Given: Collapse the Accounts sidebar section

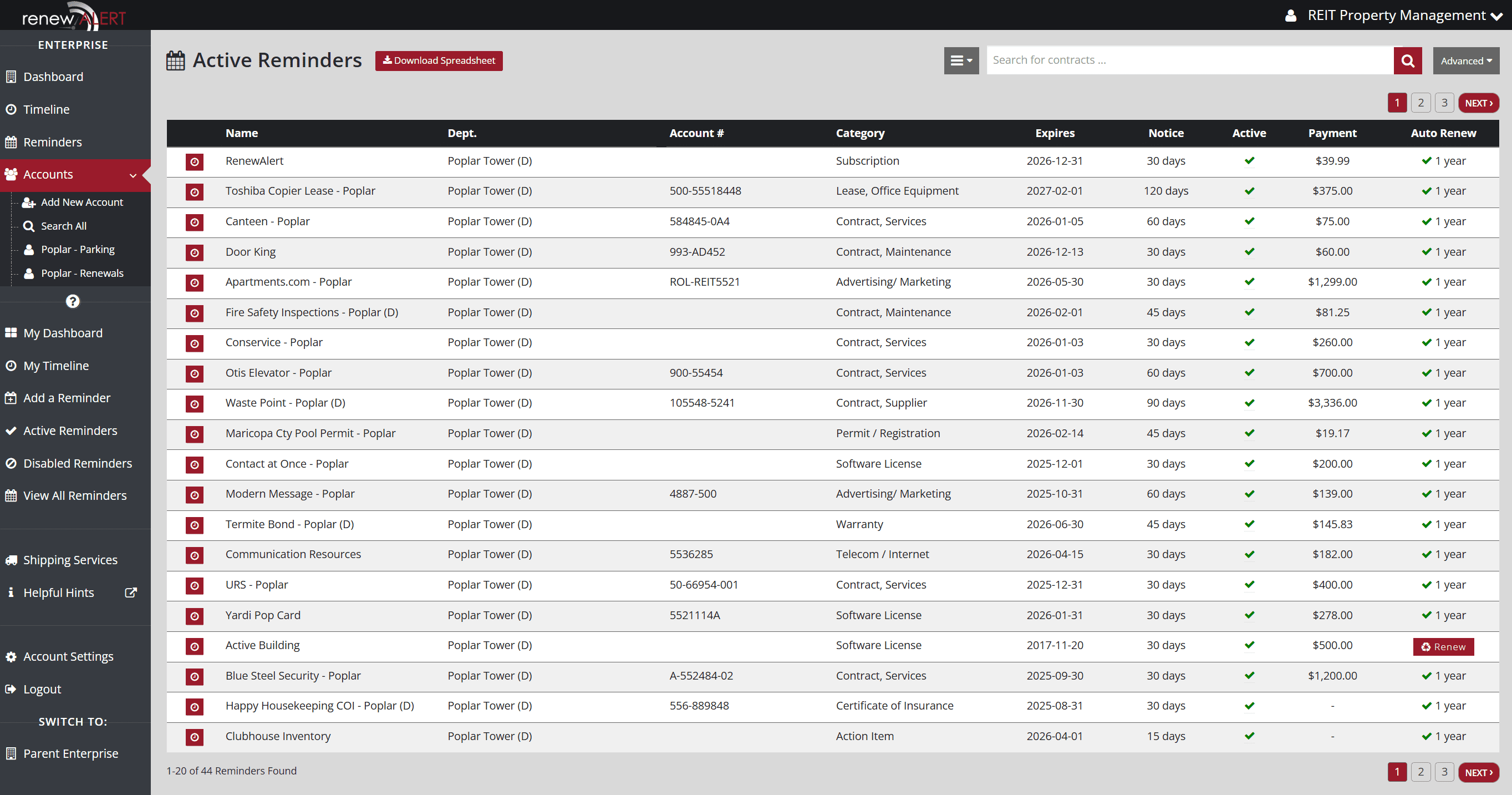Looking at the screenshot, I should click(x=133, y=175).
